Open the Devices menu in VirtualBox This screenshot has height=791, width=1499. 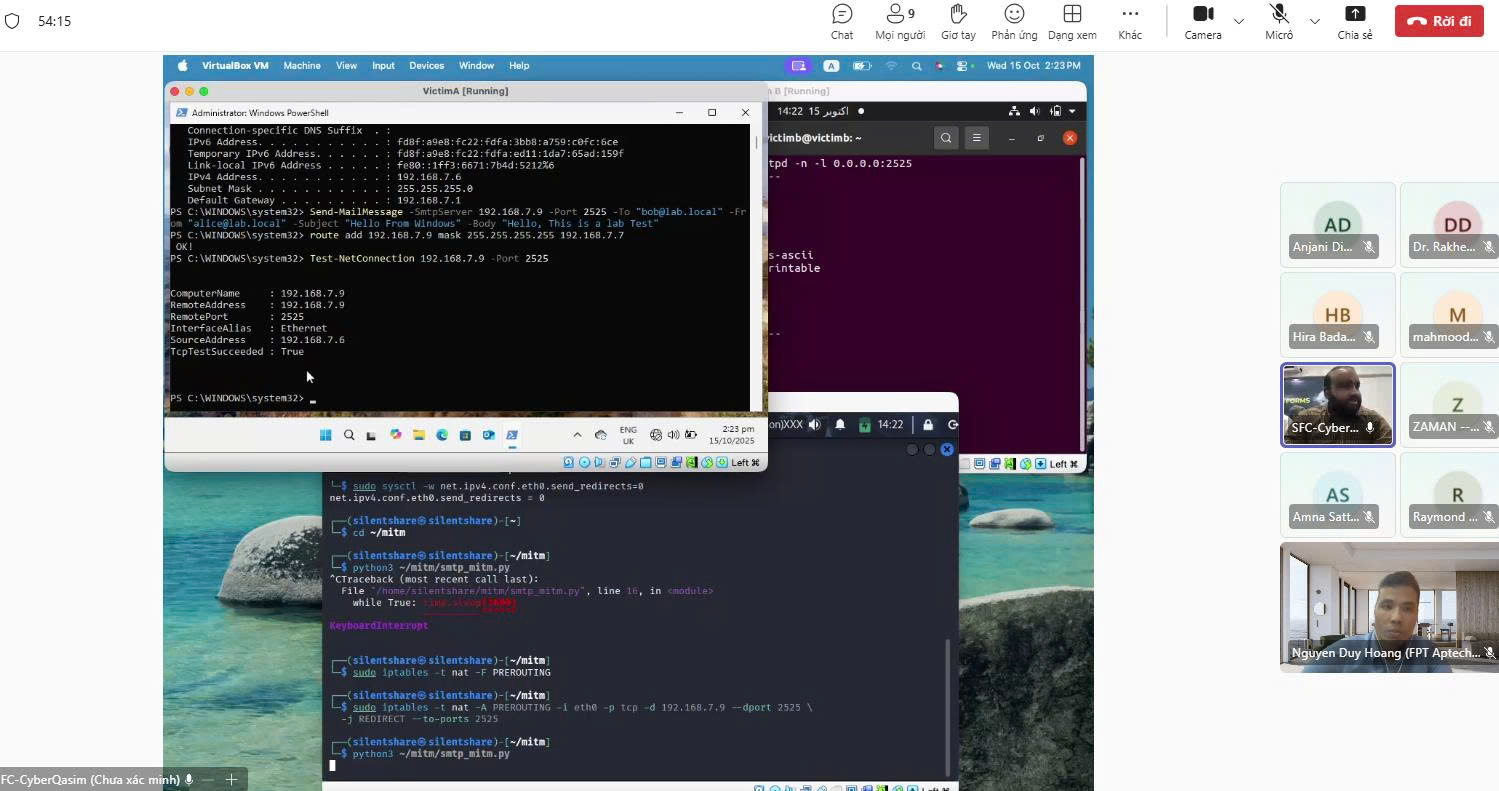click(x=426, y=66)
